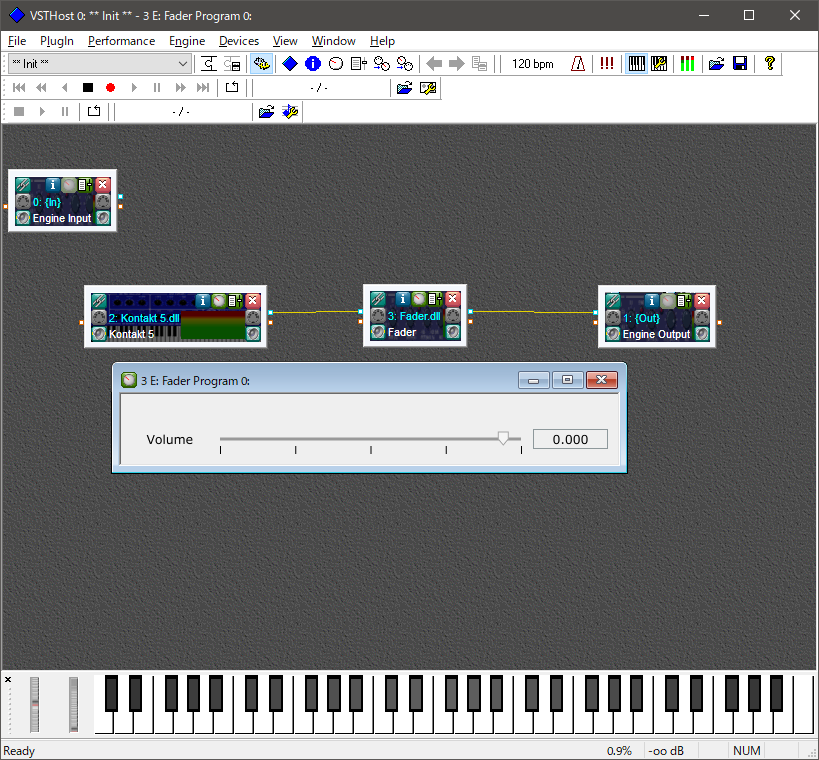Remove Kontakt 5 plugin with red X
This screenshot has height=760, width=819.
point(253,300)
